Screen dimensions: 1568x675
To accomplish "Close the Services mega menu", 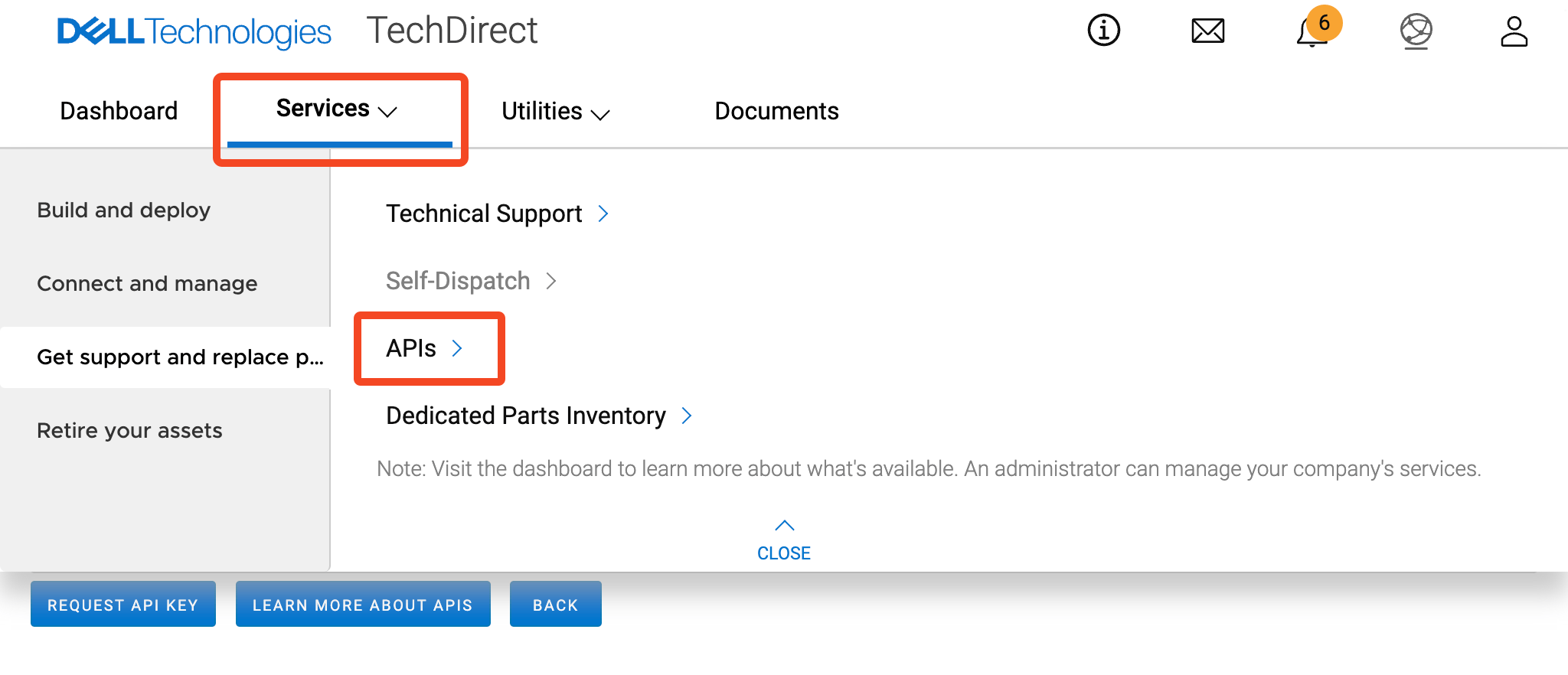I will pos(784,553).
